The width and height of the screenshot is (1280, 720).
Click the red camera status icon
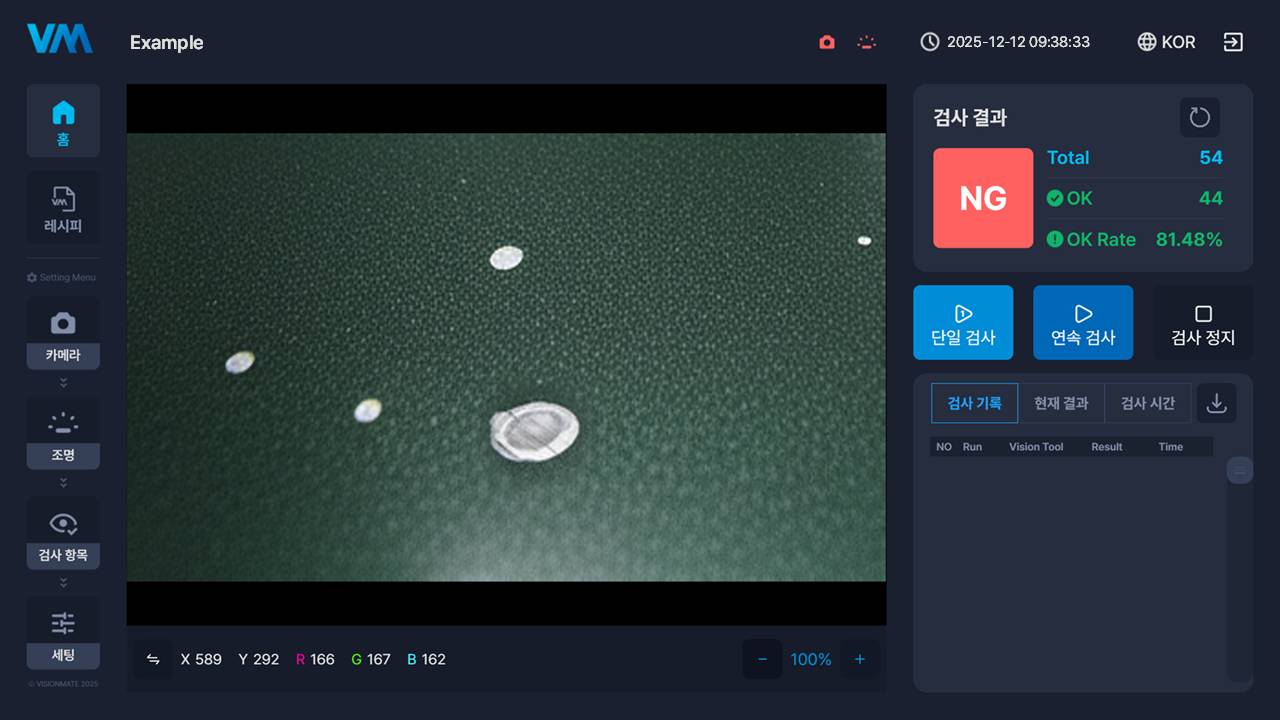tap(827, 42)
